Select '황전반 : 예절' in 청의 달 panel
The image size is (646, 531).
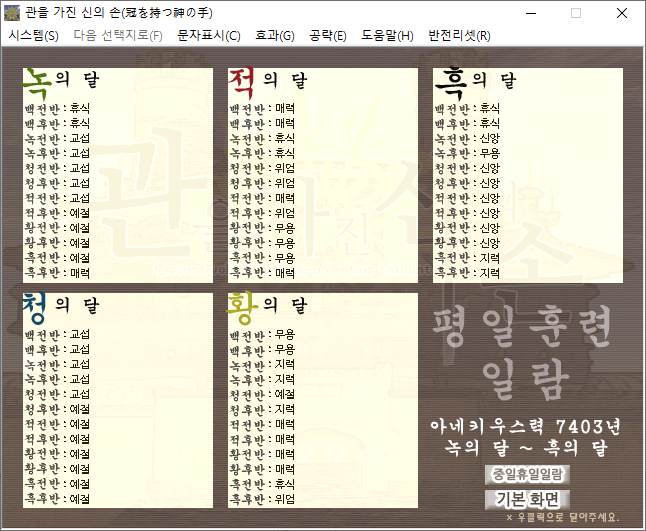[x=57, y=454]
